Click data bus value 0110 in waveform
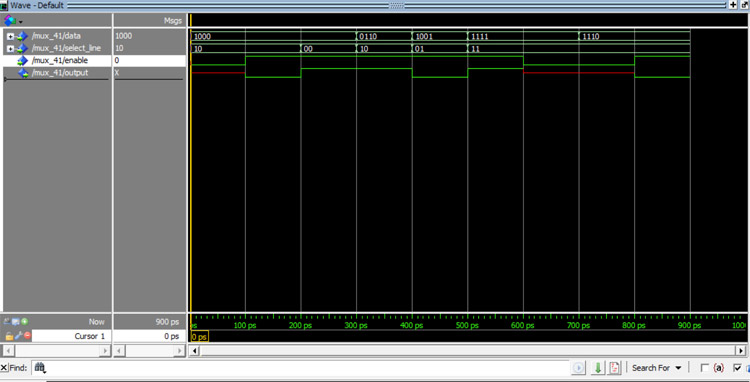This screenshot has height=382, width=750. pyautogui.click(x=368, y=36)
